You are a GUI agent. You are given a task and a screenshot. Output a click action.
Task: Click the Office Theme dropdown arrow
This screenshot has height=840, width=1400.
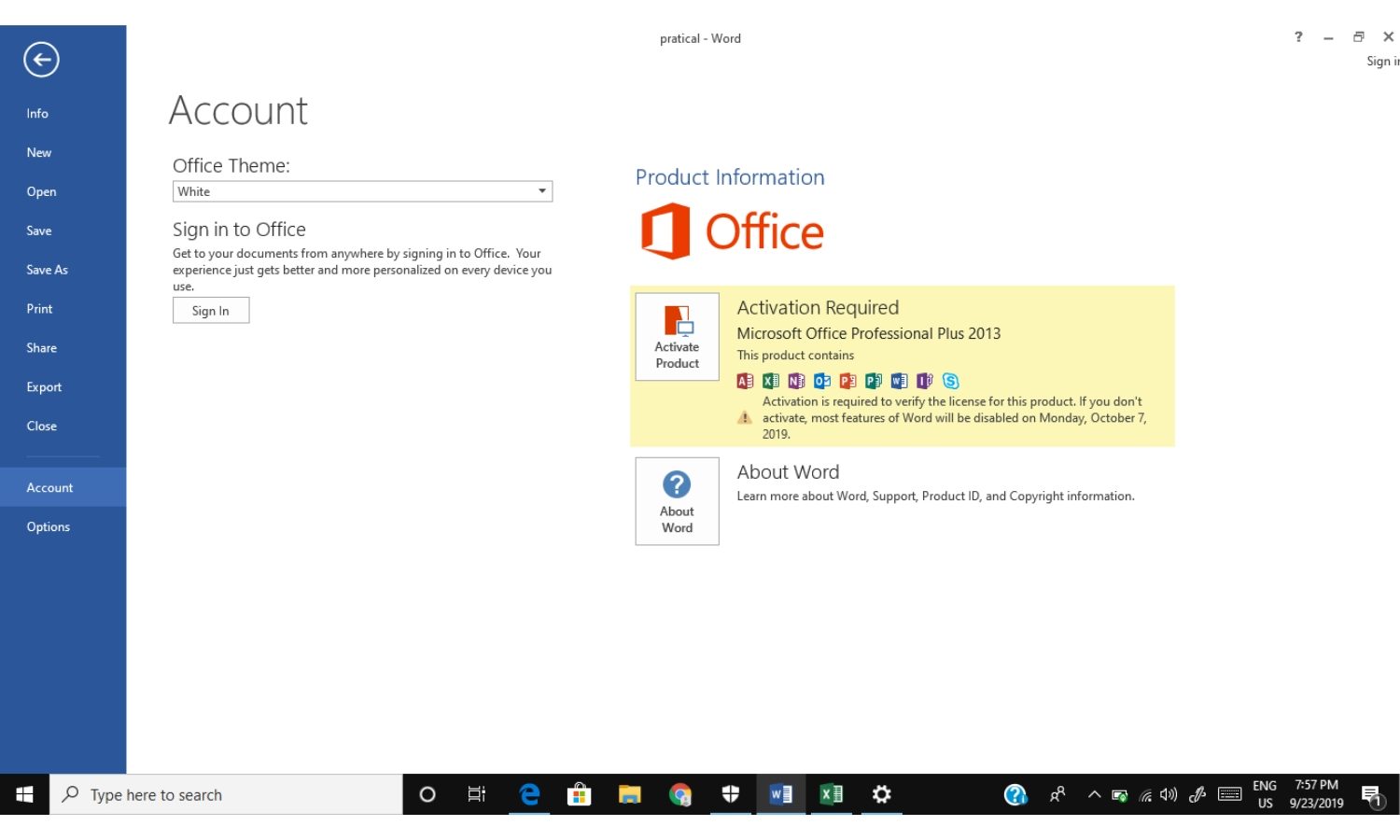coord(542,191)
